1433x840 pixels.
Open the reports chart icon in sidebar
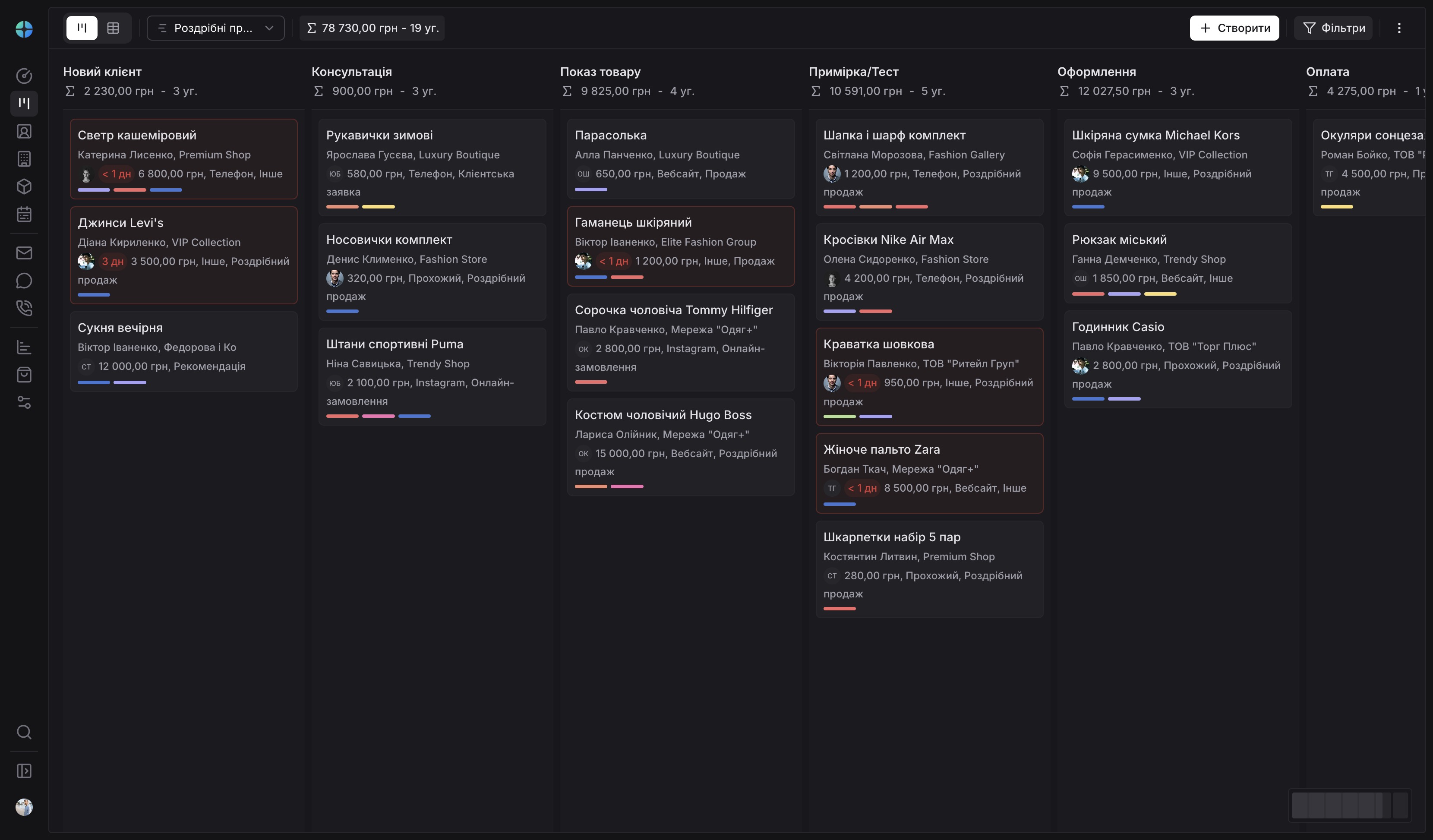click(24, 347)
